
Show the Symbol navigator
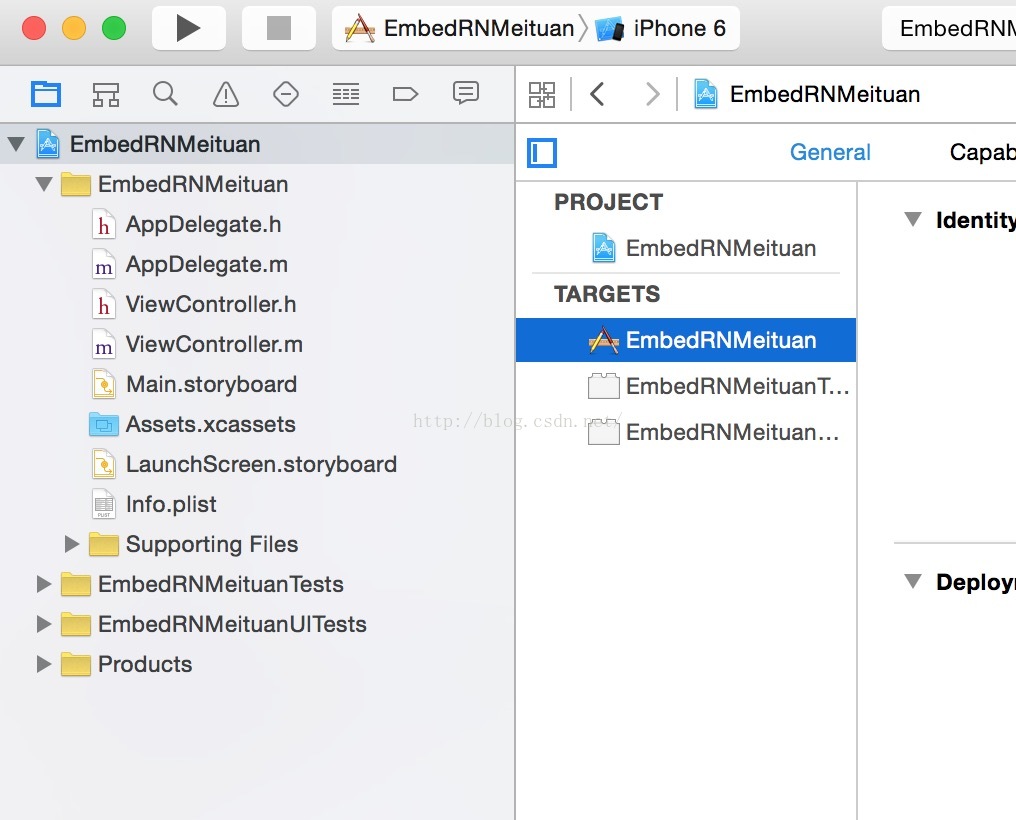pos(106,95)
